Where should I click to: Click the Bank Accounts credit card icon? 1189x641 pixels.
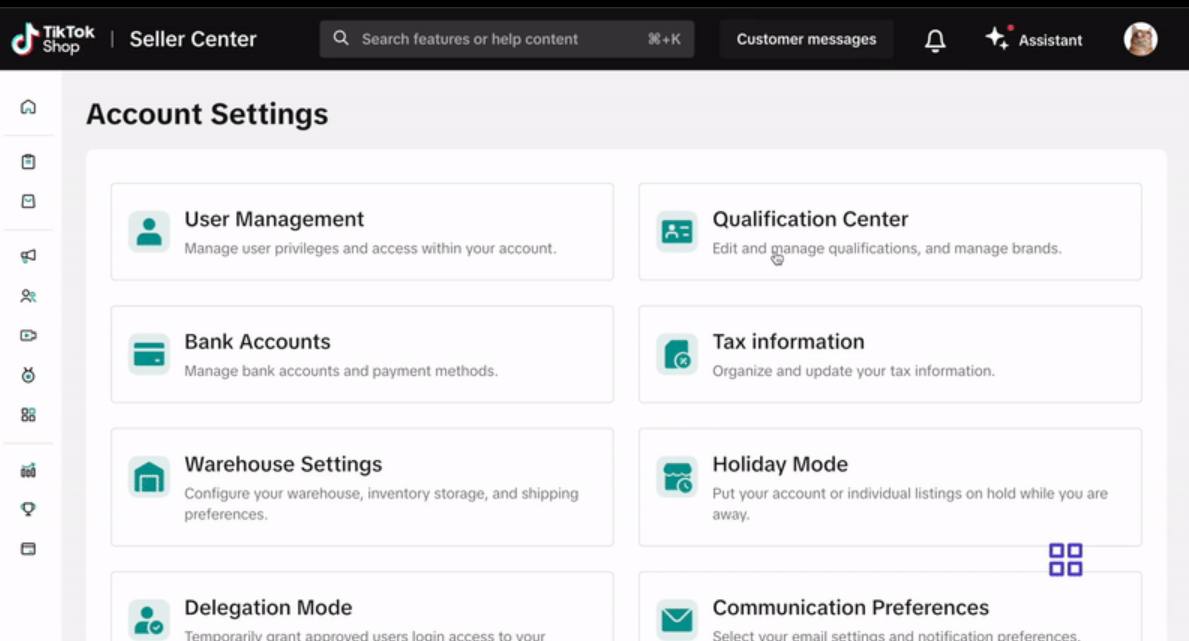(149, 354)
